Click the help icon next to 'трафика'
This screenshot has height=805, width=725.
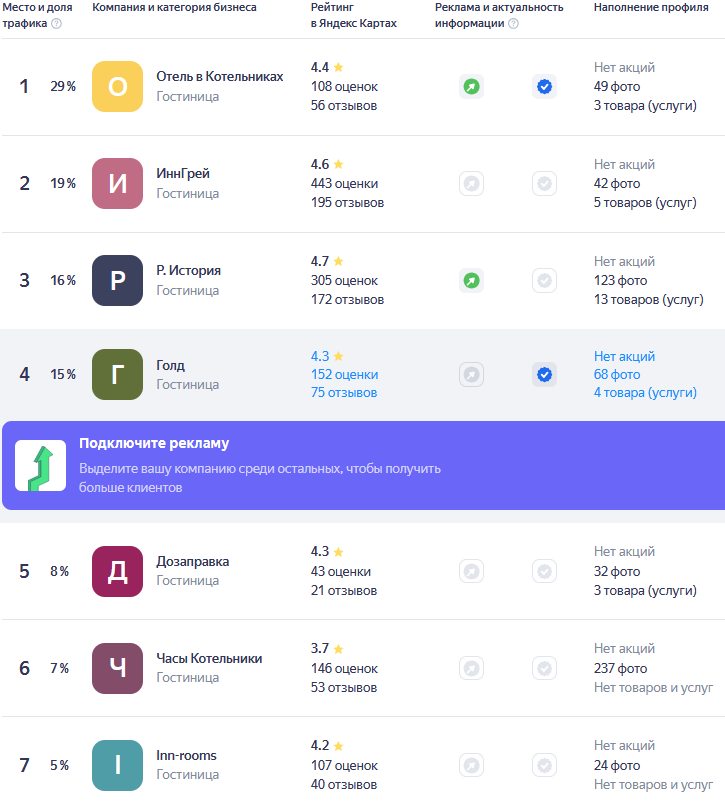[56, 24]
